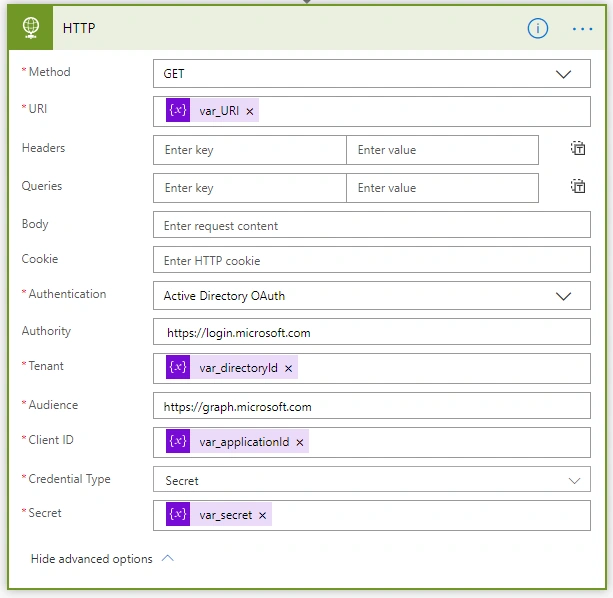Click the var_URI variable icon
The height and width of the screenshot is (598, 613).
coord(178,110)
